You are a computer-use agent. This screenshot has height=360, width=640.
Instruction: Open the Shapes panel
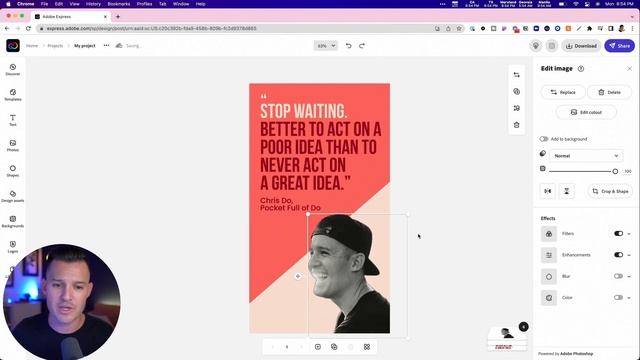pyautogui.click(x=13, y=171)
